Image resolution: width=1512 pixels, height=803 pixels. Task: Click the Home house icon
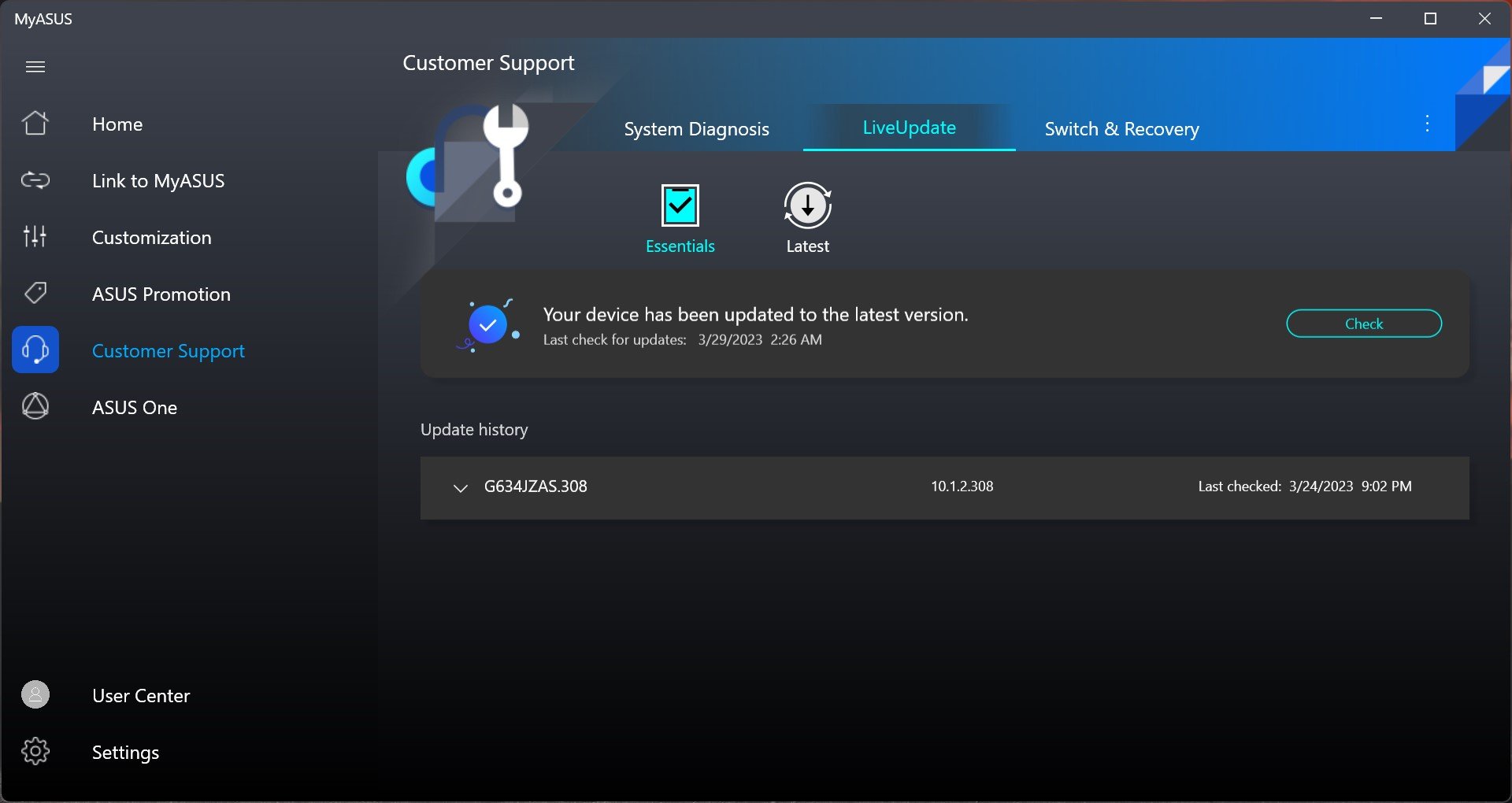[35, 124]
